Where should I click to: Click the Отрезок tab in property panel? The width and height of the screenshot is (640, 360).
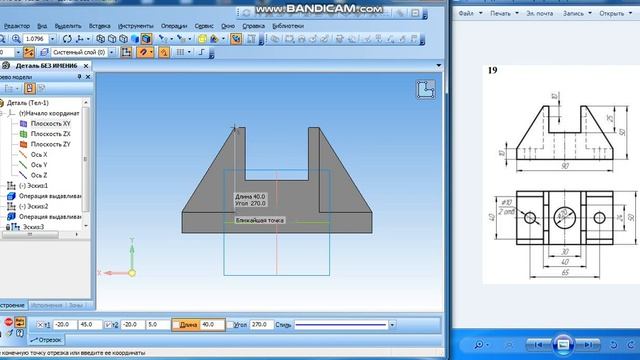tap(46, 340)
